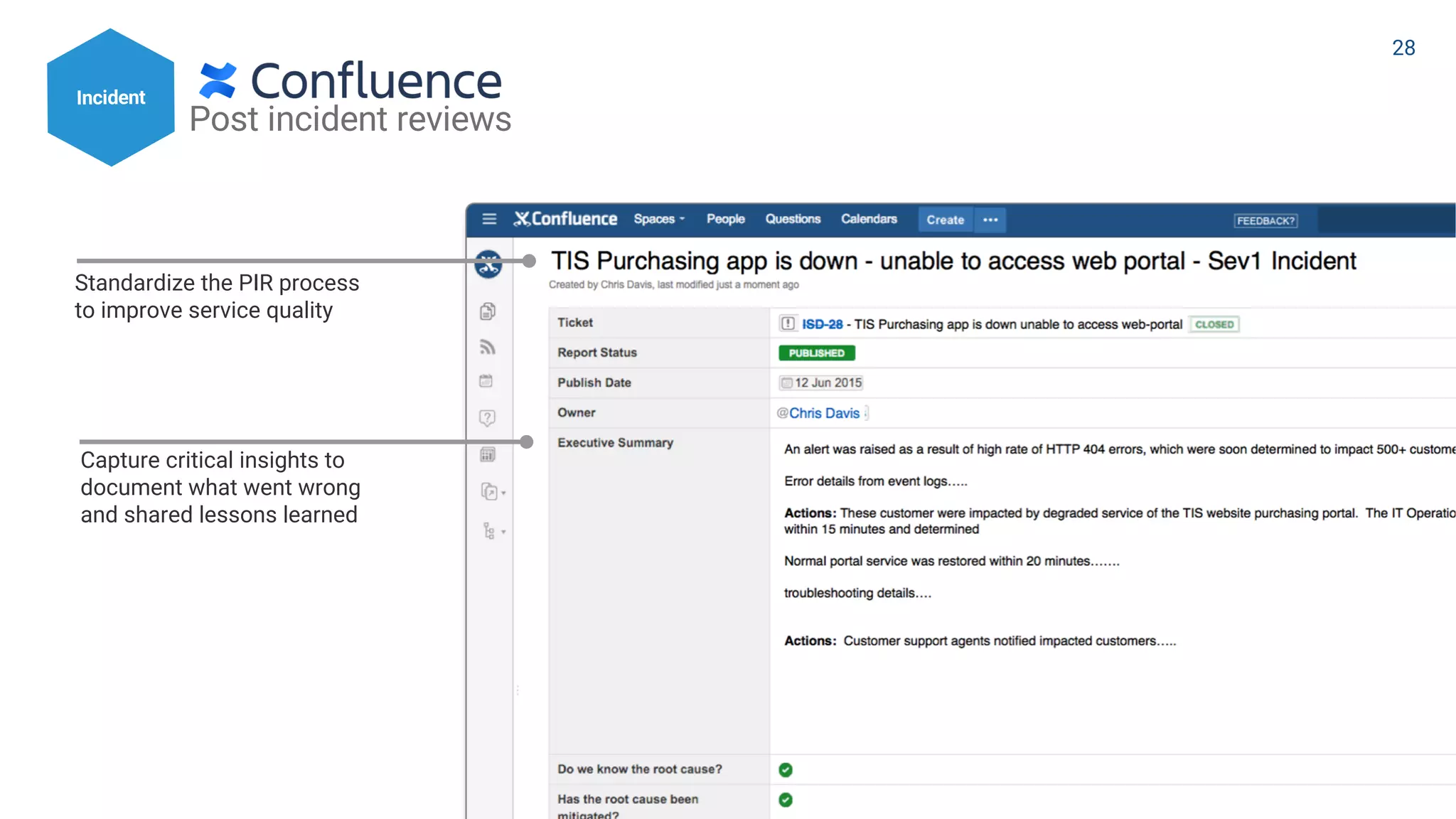Click 'Do we know the root cause?' label

pos(639,769)
